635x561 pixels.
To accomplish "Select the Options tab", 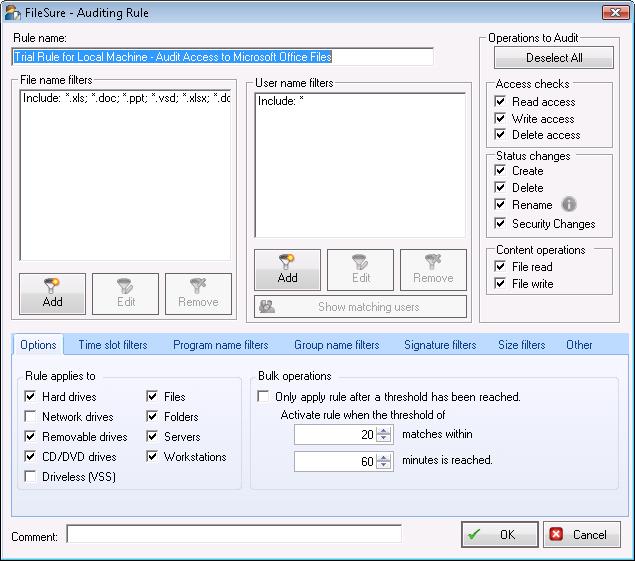I will 38,345.
